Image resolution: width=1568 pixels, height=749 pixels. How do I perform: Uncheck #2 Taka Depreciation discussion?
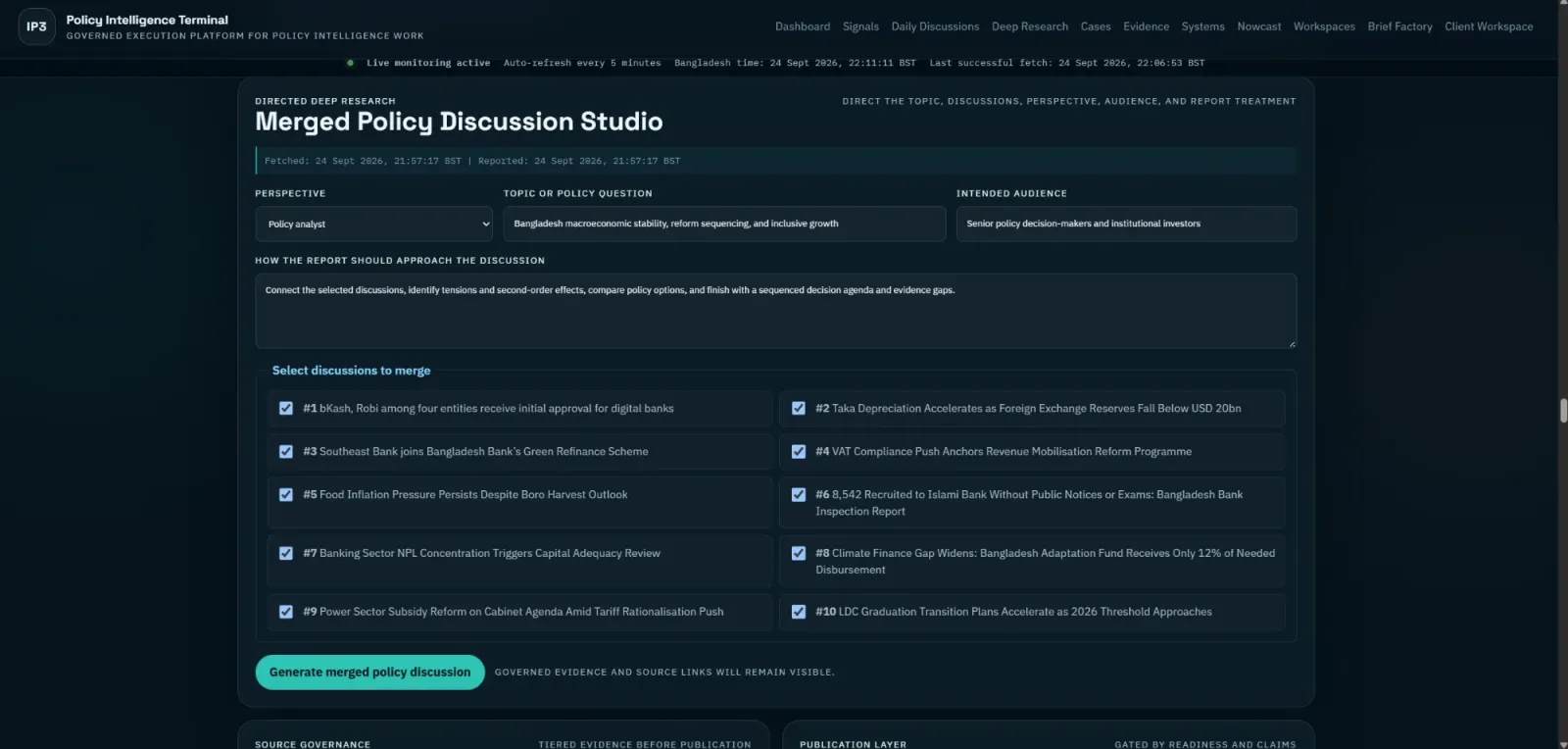(799, 408)
